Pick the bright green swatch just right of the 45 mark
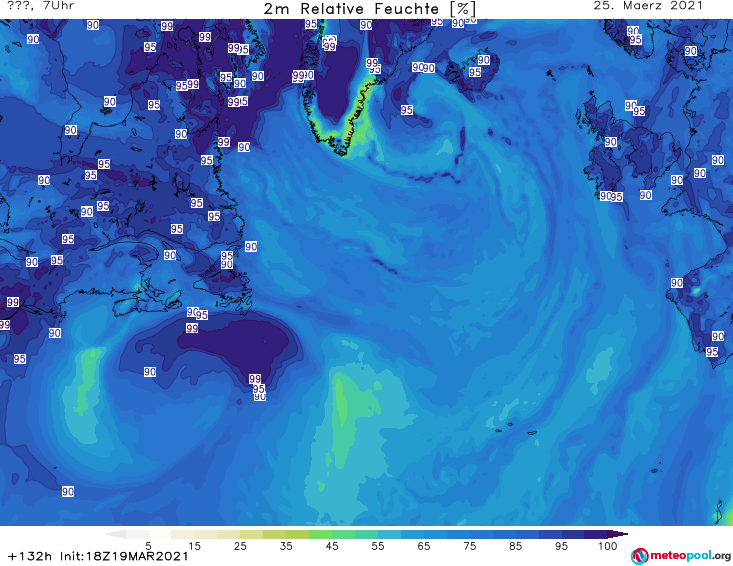Image resolution: width=733 pixels, height=566 pixels. point(344,534)
